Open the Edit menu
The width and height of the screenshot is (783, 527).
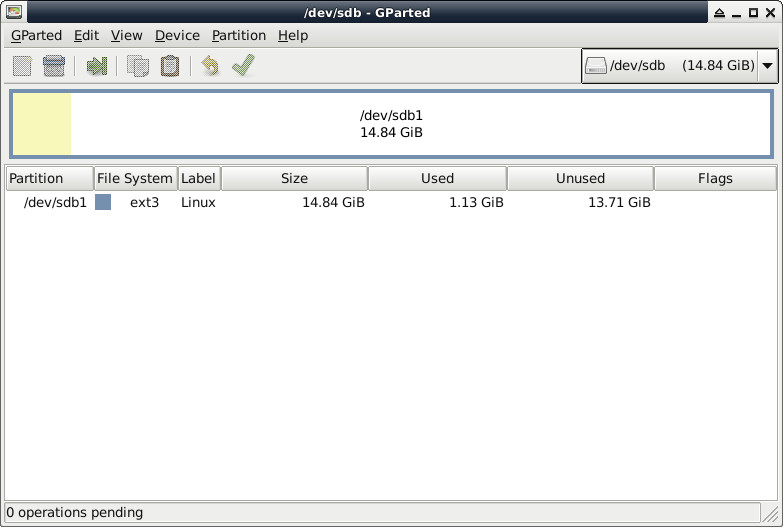tap(86, 35)
